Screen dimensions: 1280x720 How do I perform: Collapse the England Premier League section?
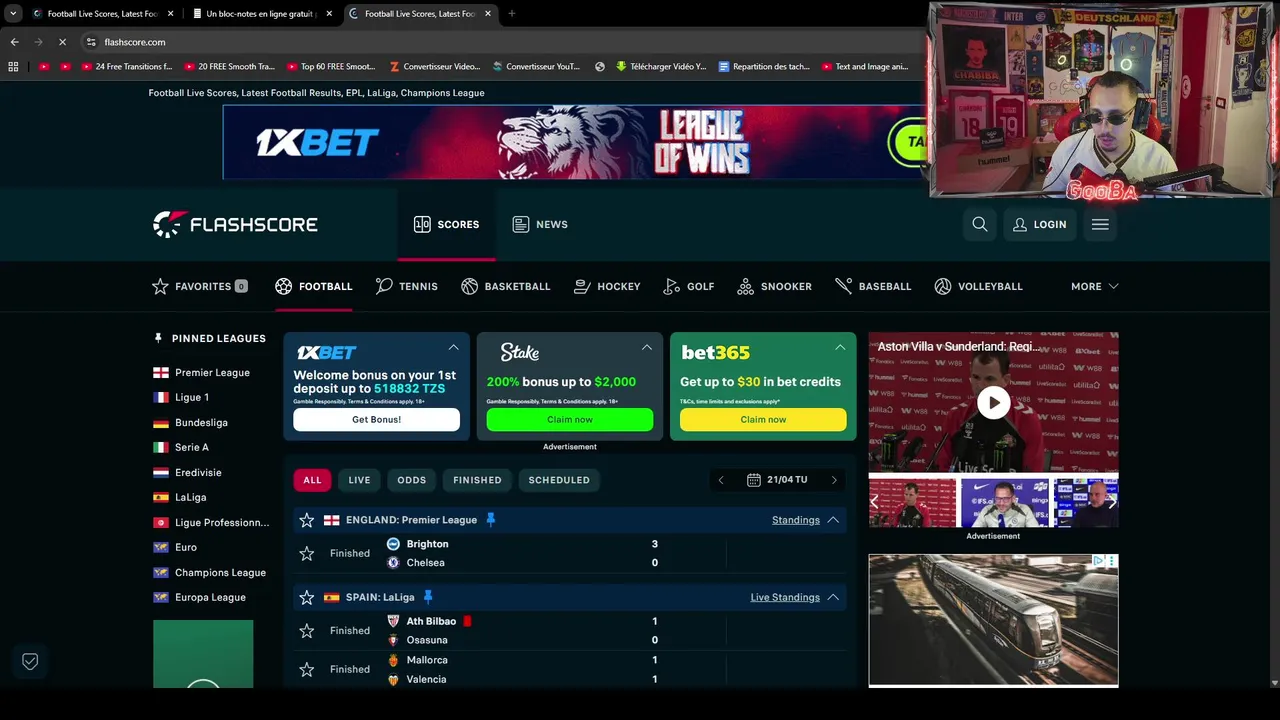click(x=833, y=520)
